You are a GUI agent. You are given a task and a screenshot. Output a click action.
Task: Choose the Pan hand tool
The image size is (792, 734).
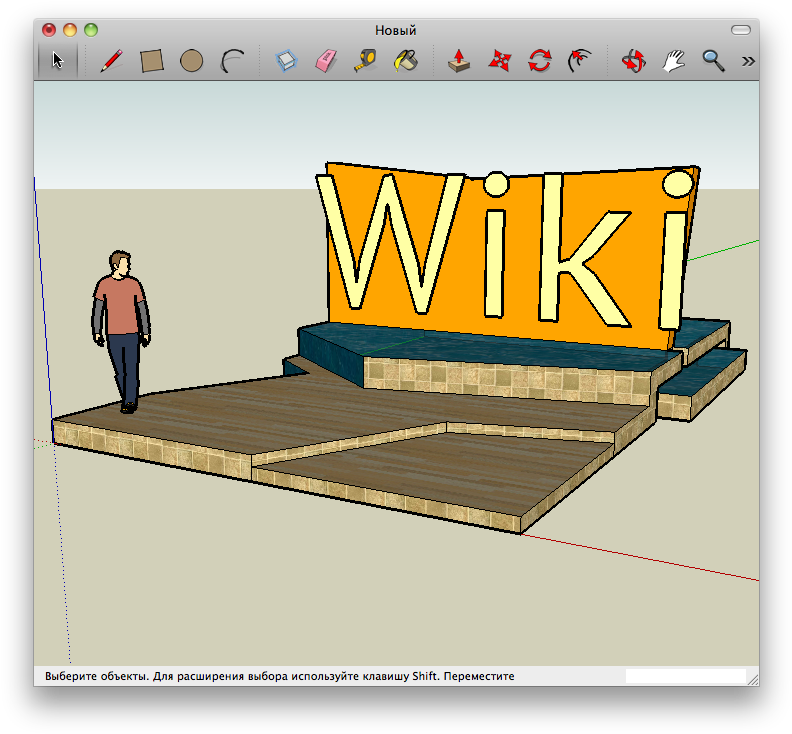click(673, 61)
